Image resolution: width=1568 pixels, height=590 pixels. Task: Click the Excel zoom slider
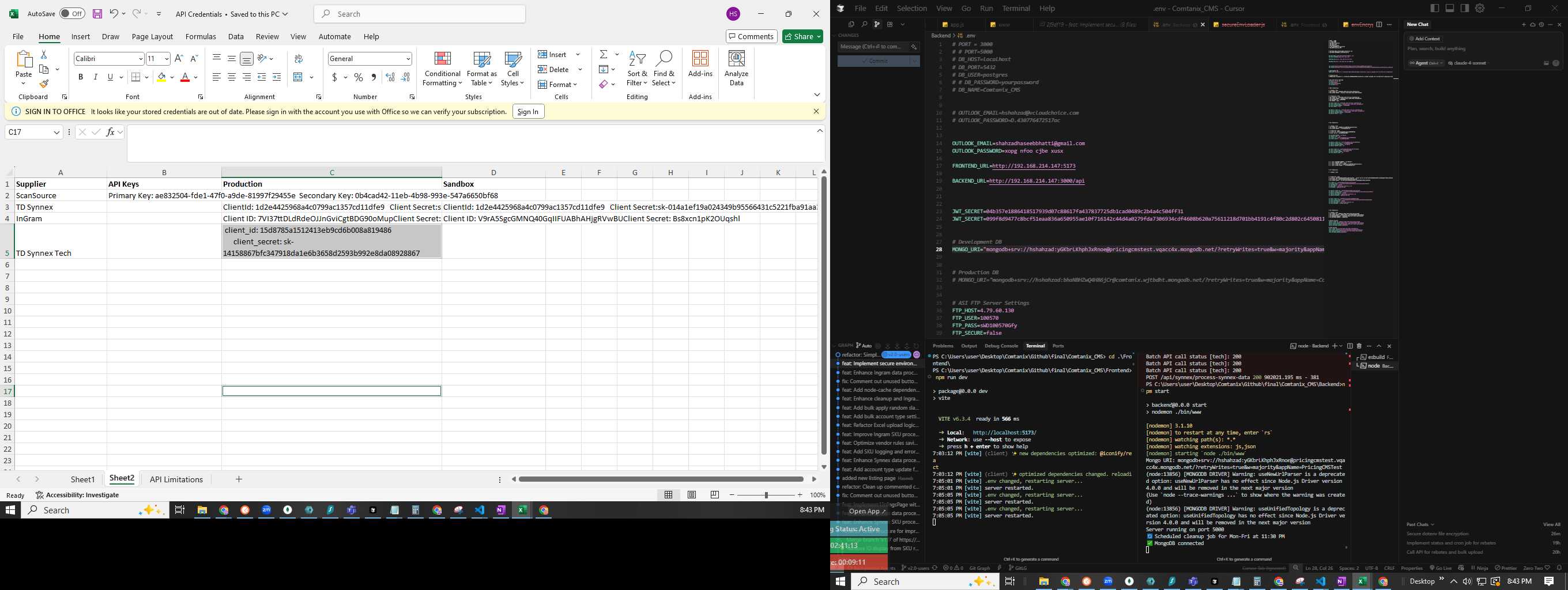click(x=766, y=495)
